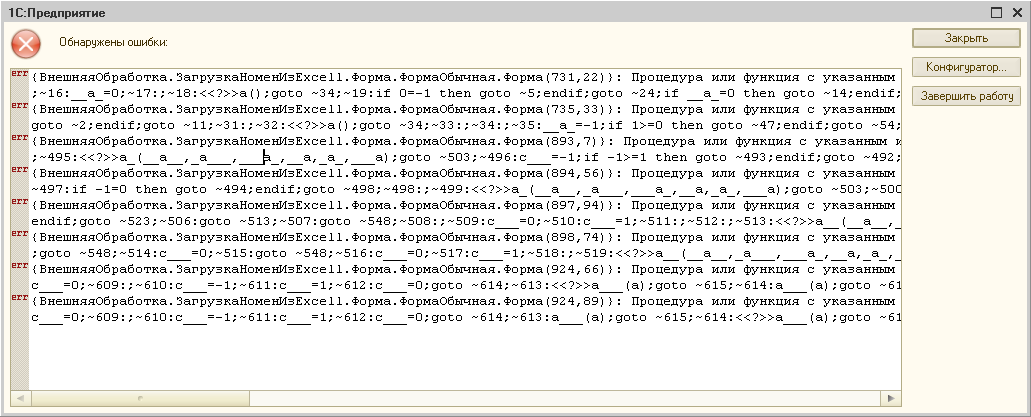
Task: Click horizontal scrollbar right arrow
Action: click(891, 398)
